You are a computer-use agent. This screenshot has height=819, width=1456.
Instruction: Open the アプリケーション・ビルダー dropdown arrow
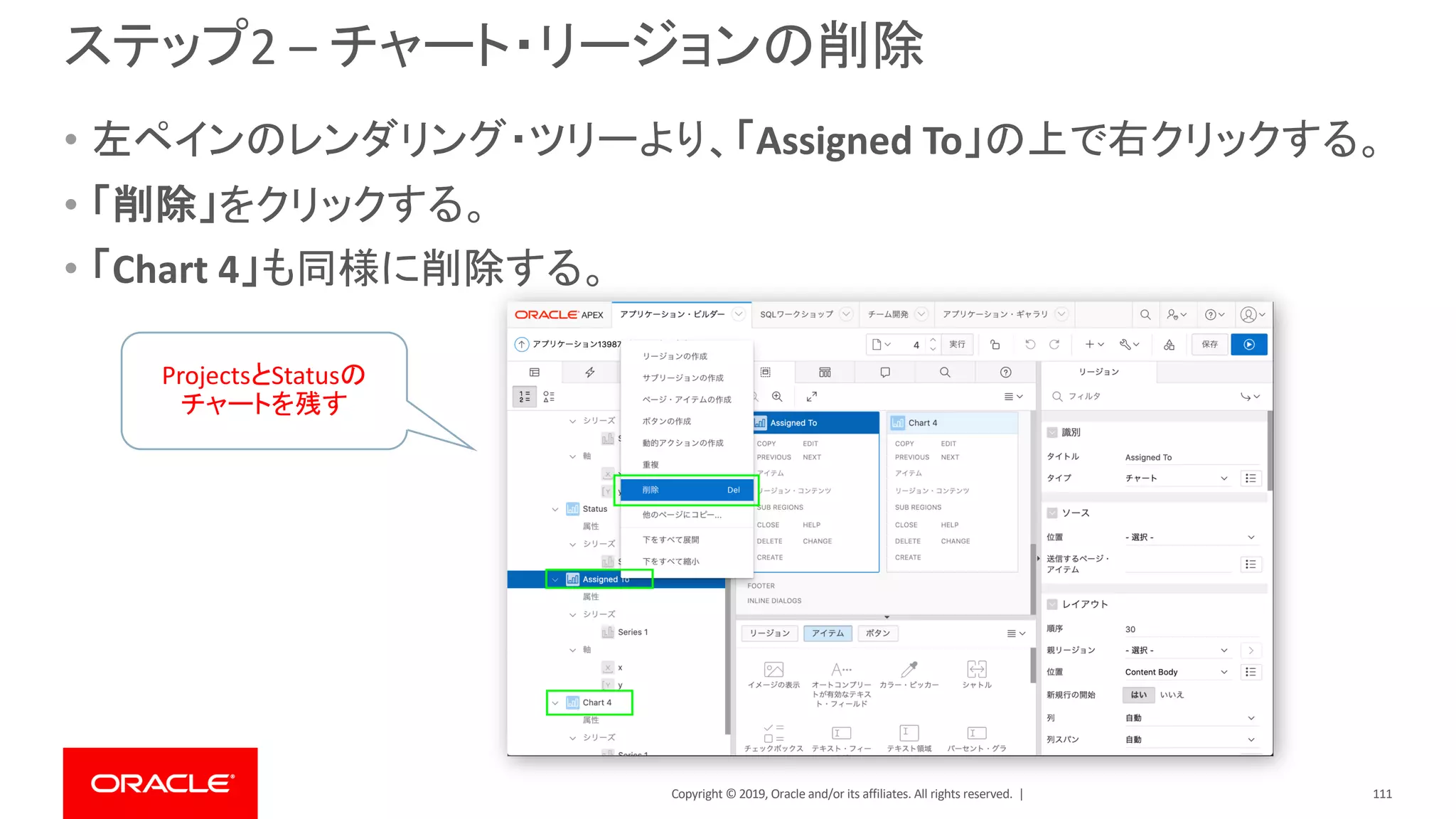point(739,314)
